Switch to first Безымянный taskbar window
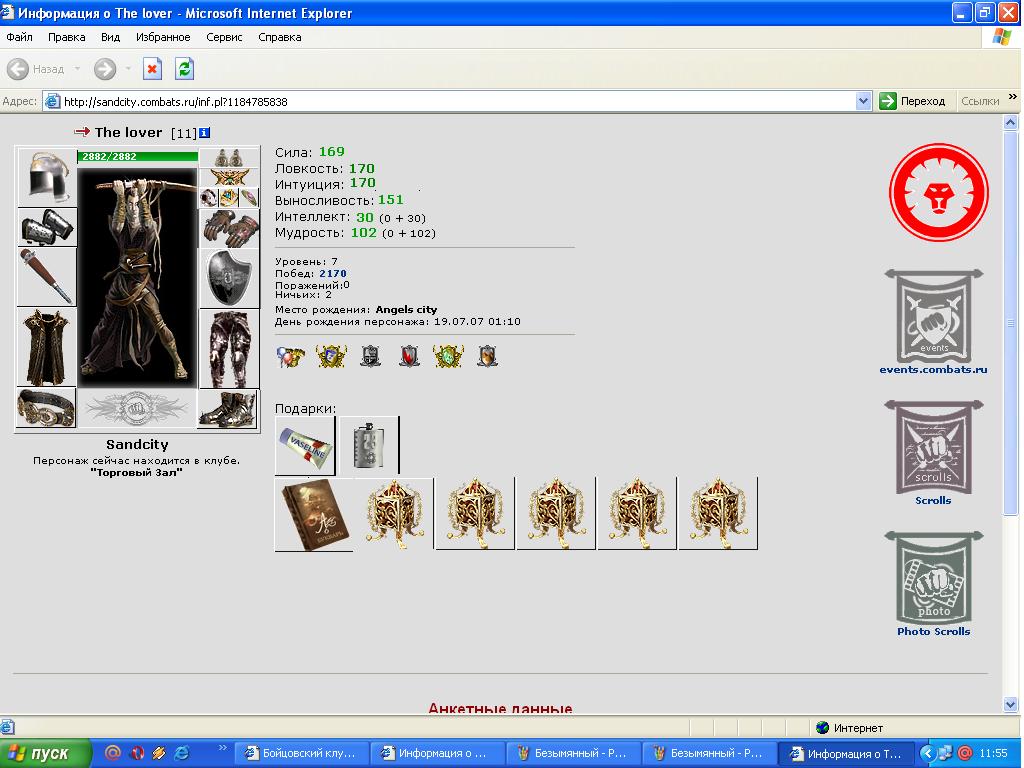Viewport: 1024px width, 768px height. 573,753
